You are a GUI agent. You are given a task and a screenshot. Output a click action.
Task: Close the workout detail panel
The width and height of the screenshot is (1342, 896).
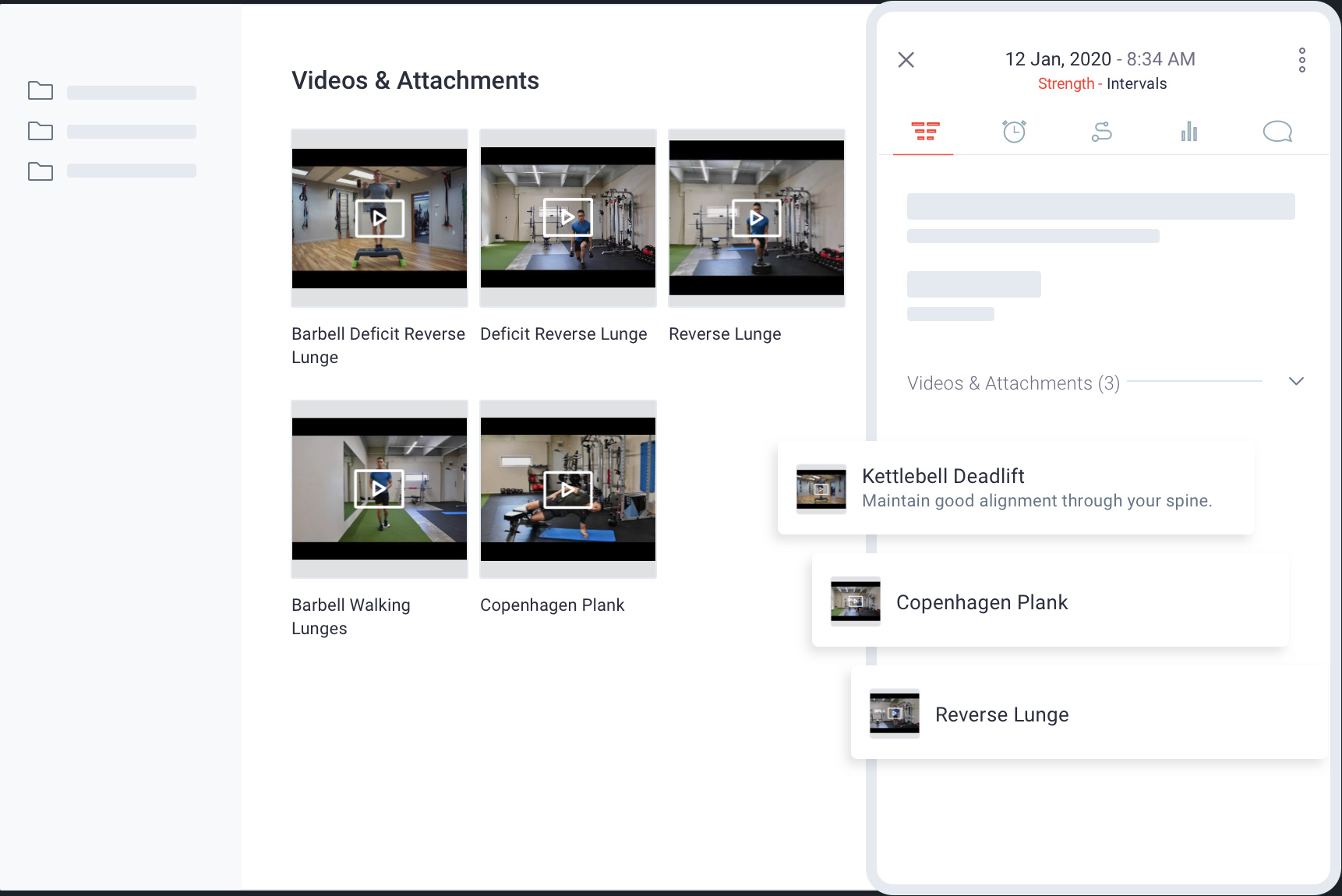click(906, 60)
